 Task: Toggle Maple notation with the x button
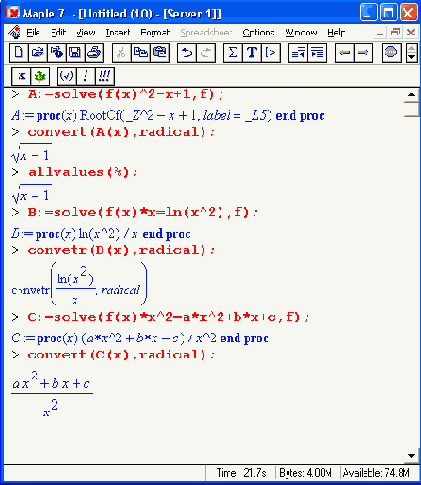(21, 76)
